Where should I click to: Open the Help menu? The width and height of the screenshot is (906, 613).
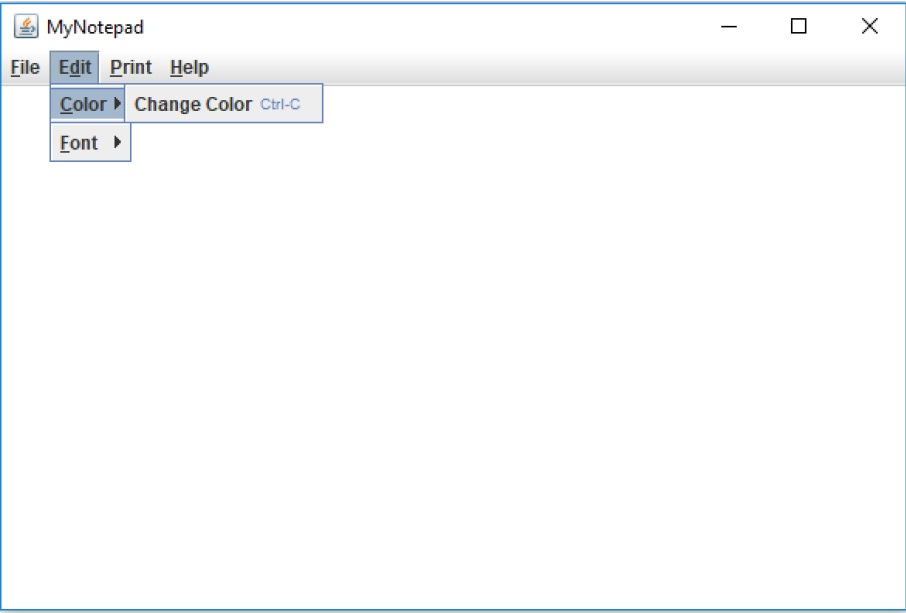(x=189, y=67)
